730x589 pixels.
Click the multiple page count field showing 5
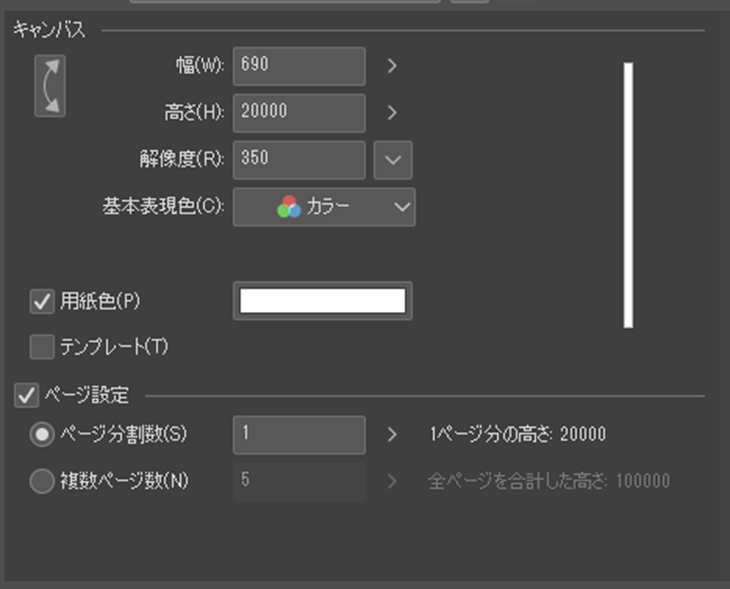coord(299,481)
